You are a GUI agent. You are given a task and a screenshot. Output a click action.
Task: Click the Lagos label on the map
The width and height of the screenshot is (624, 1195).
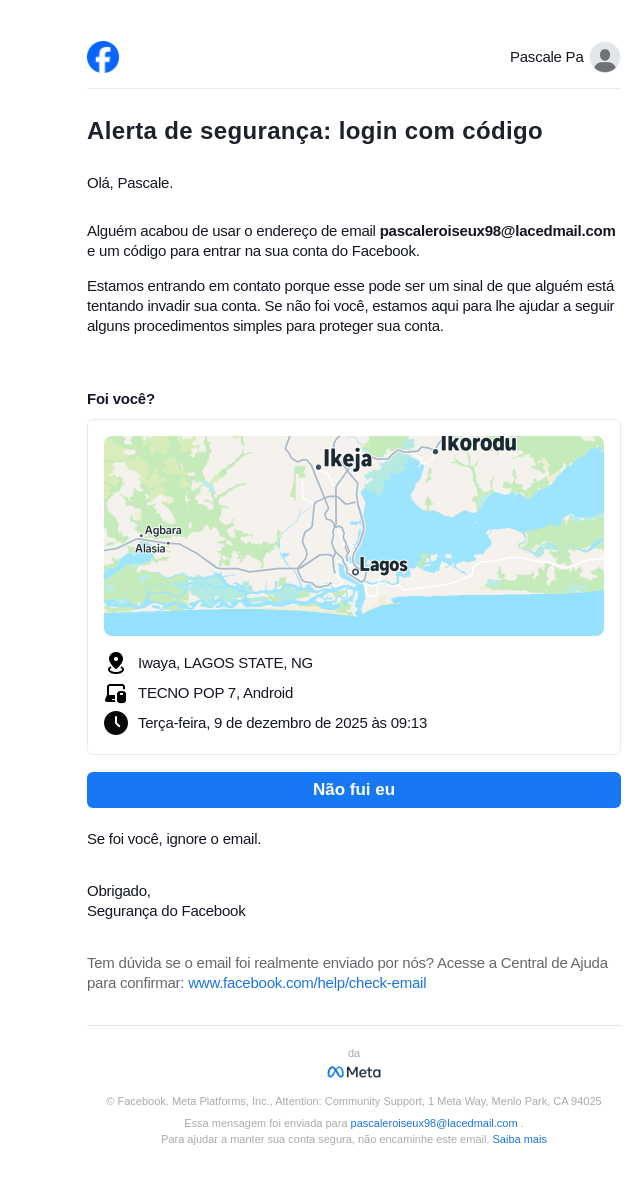tap(383, 565)
